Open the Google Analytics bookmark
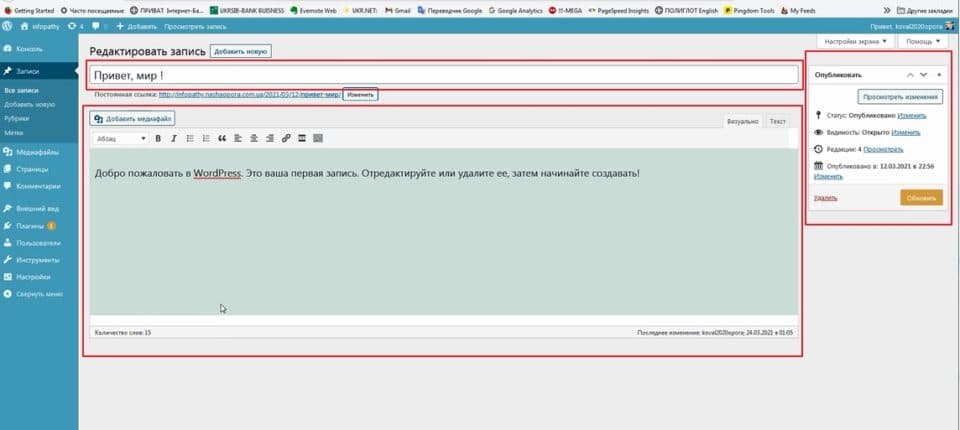The image size is (960, 430). click(515, 10)
